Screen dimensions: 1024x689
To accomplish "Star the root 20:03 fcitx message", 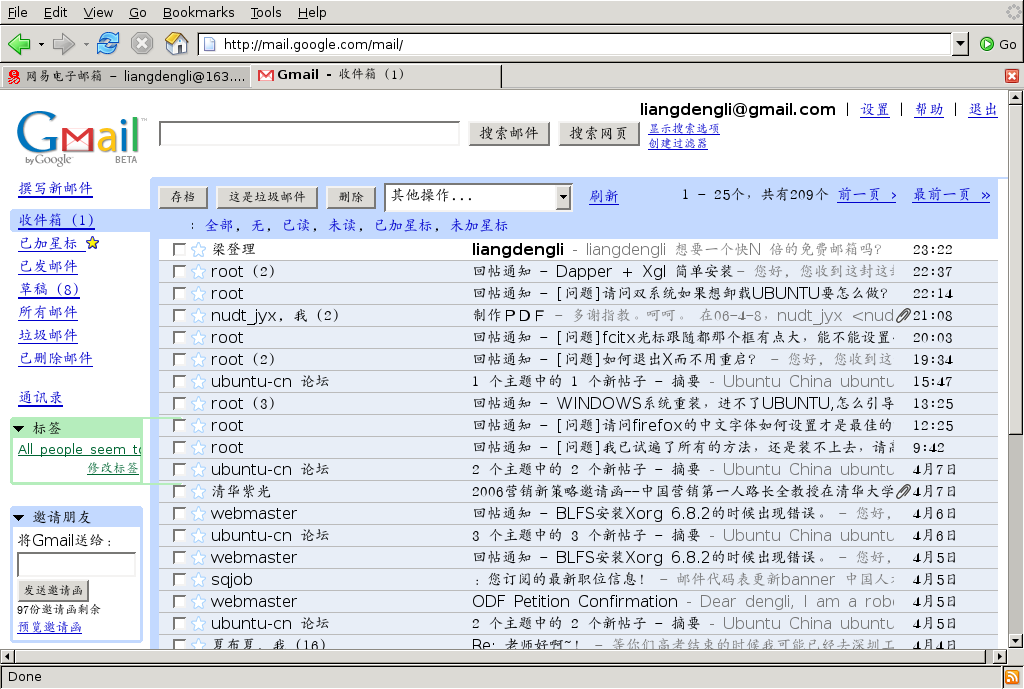I will (x=199, y=338).
